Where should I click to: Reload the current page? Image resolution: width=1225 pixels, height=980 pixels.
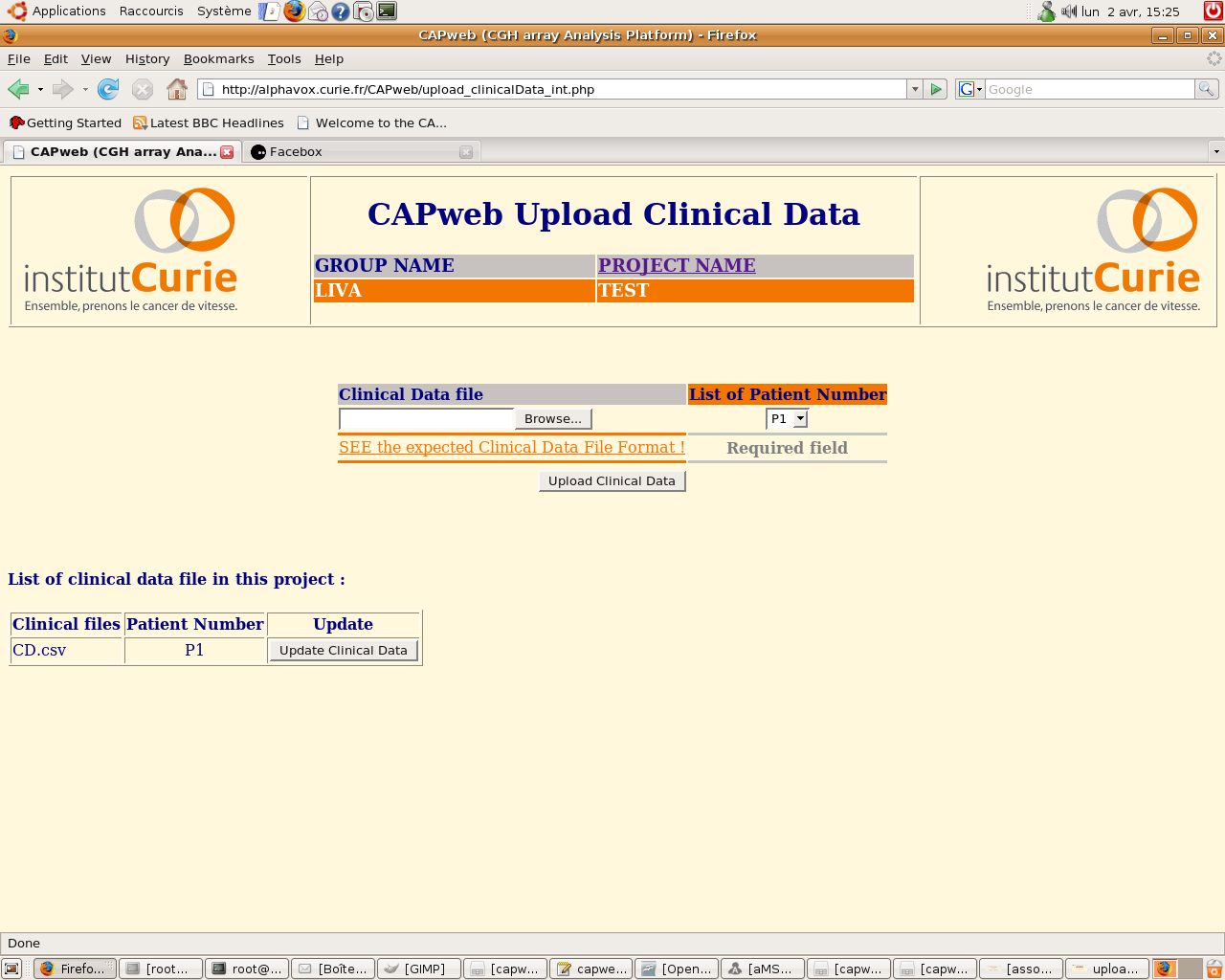tap(108, 89)
